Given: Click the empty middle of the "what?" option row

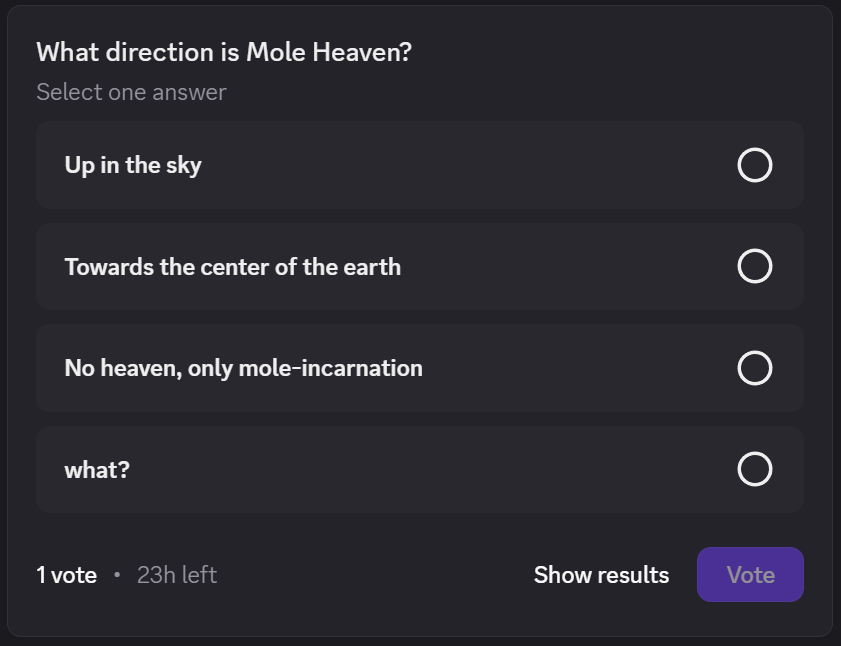Looking at the screenshot, I should (420, 469).
